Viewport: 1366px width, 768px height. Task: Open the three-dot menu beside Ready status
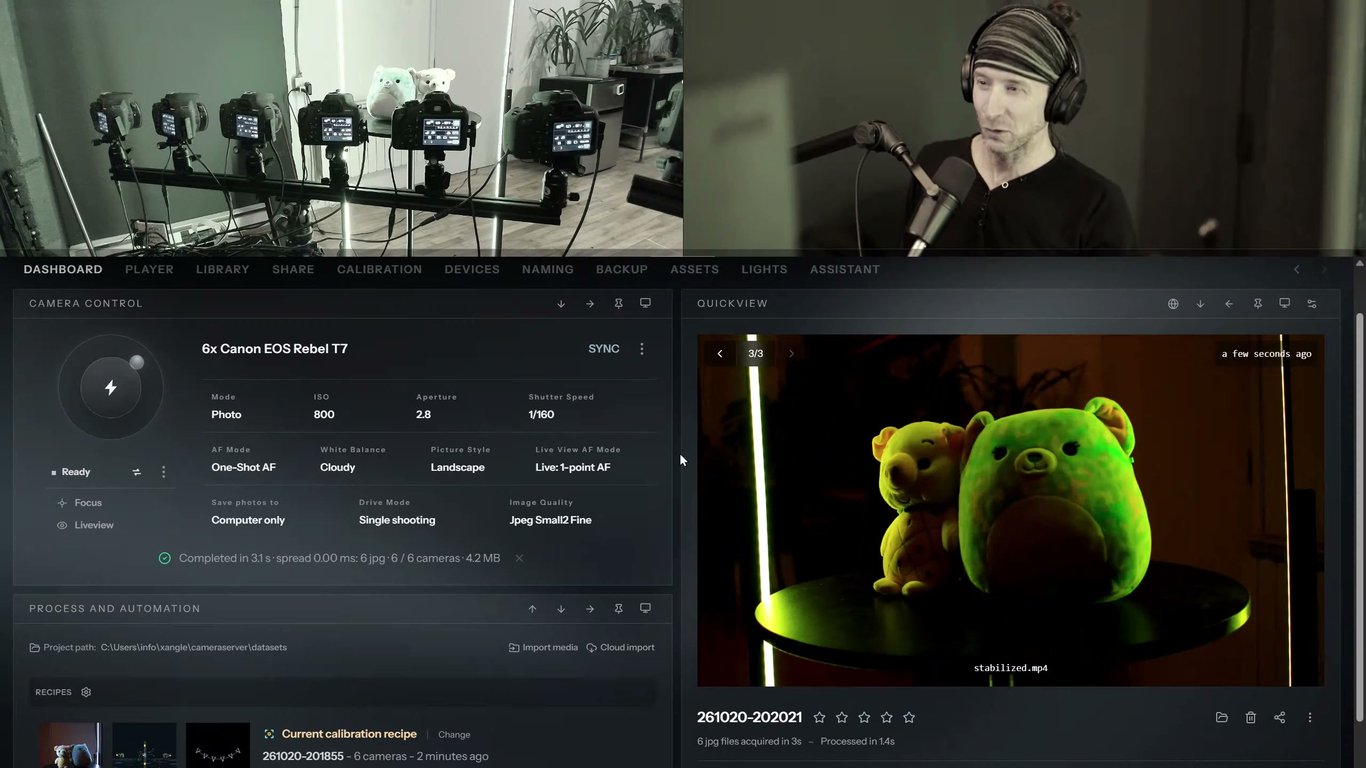[164, 472]
